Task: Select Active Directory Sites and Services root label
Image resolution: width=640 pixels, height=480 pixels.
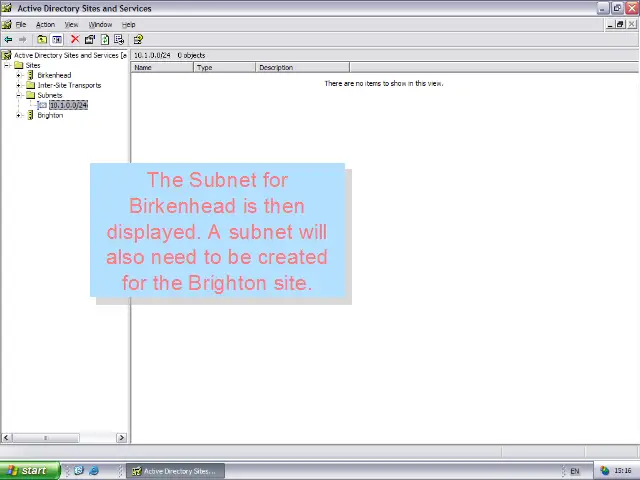Action: pyautogui.click(x=70, y=55)
